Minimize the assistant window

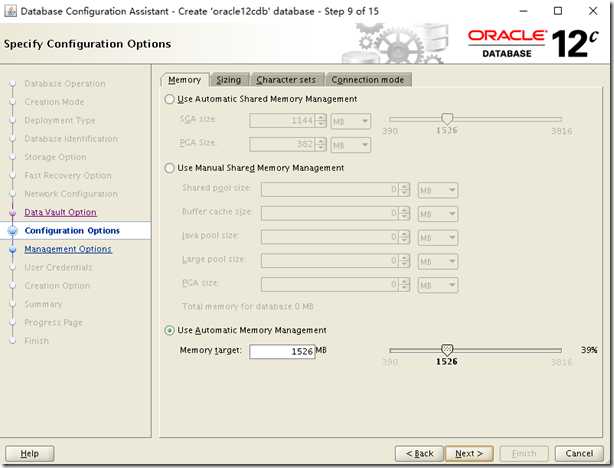pyautogui.click(x=524, y=11)
